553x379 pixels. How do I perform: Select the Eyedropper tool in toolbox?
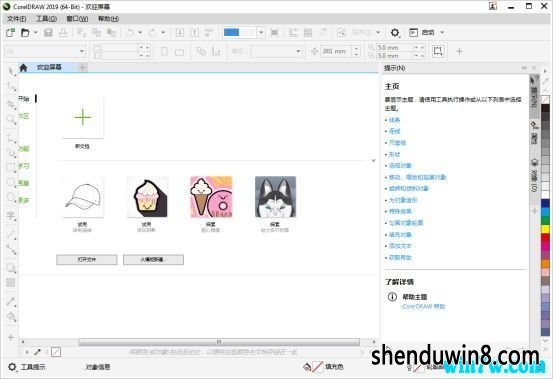11,301
